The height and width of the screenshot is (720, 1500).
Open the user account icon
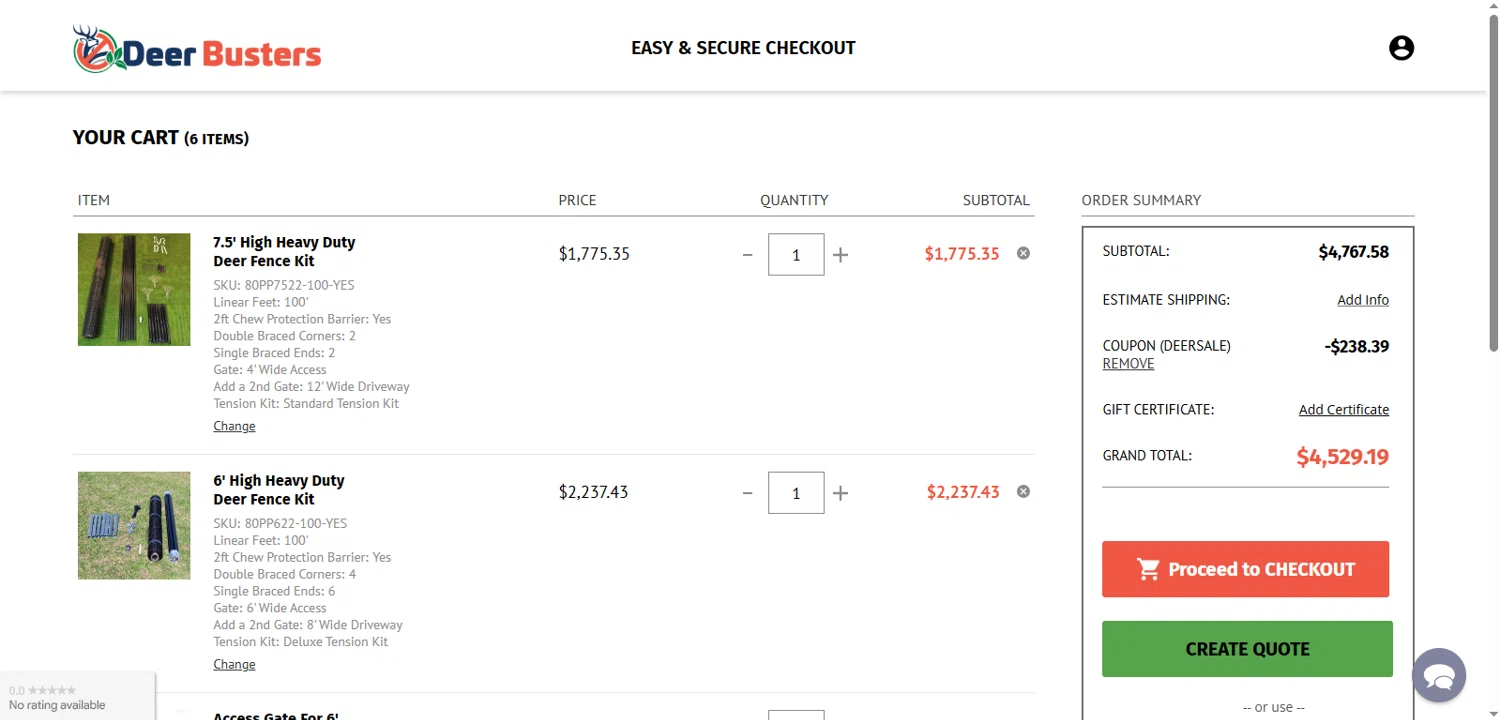pos(1401,48)
